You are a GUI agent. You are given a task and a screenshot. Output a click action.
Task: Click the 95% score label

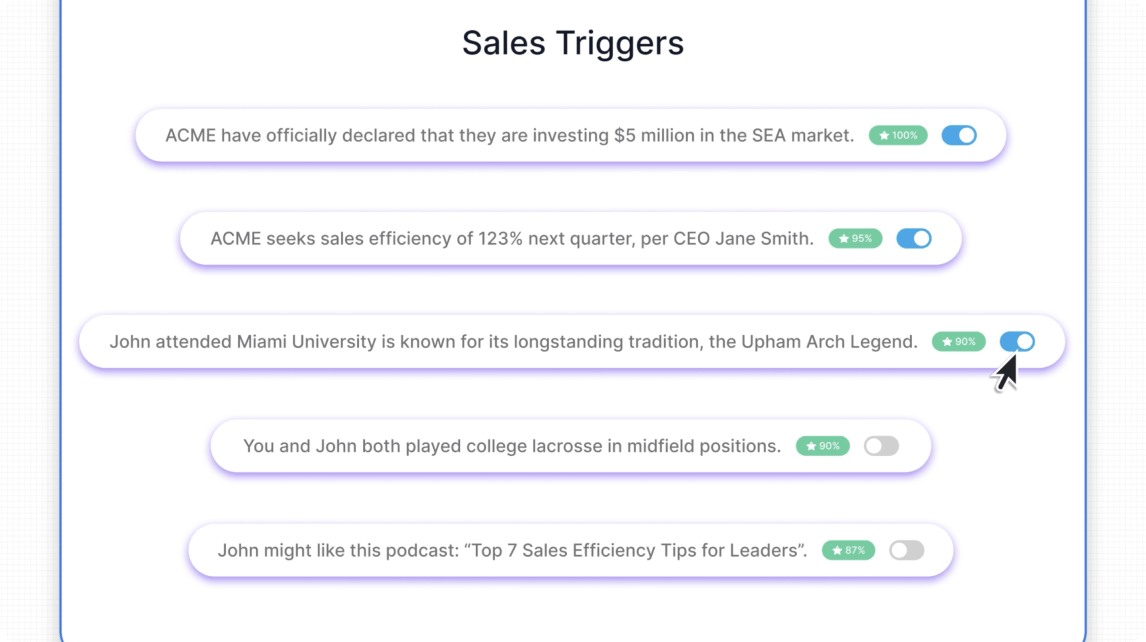(x=861, y=239)
